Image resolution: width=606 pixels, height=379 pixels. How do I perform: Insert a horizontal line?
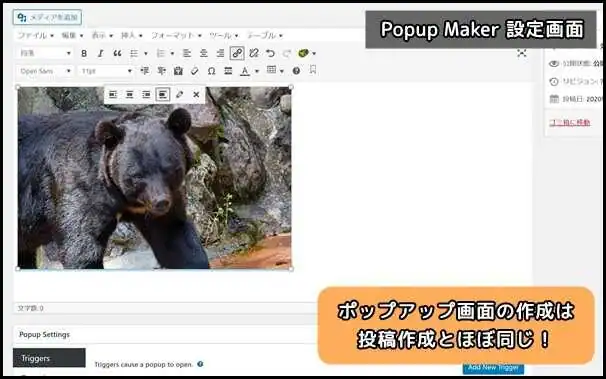tap(228, 71)
